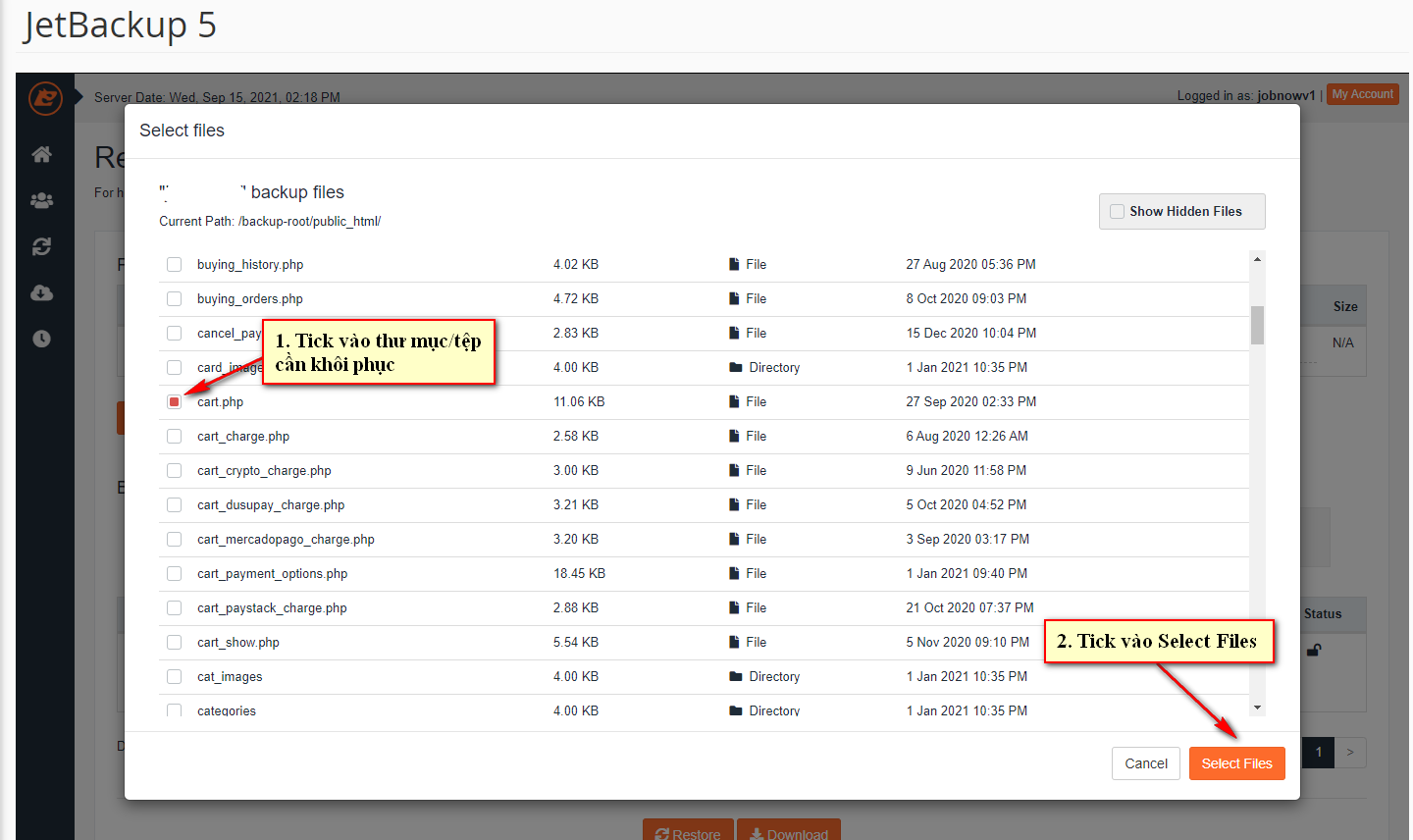Click the 11.06 KB size cell
Image resolution: width=1413 pixels, height=840 pixels.
point(579,401)
